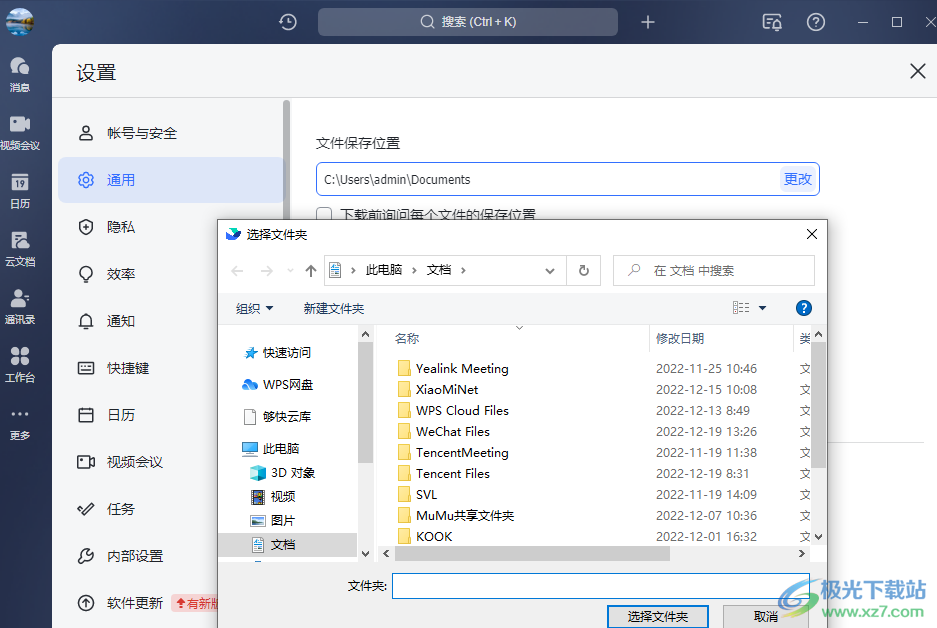Go back in folder dialog navigation
937x628 pixels.
tap(237, 271)
